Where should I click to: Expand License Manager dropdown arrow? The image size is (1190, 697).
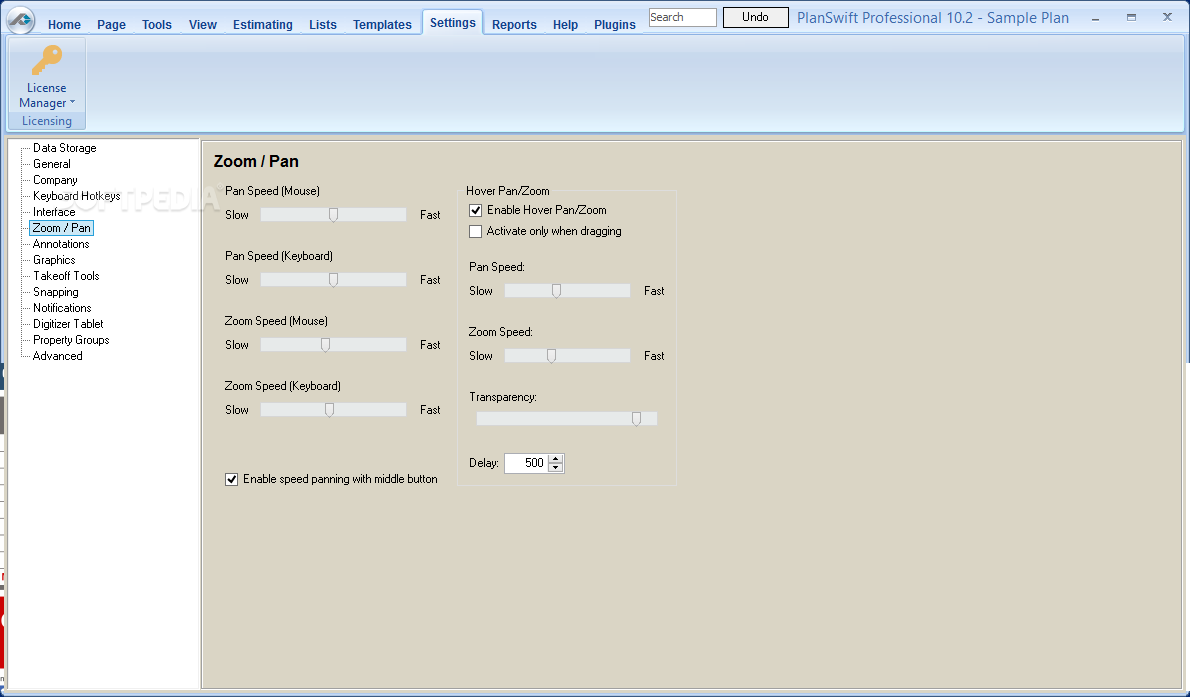pyautogui.click(x=72, y=102)
